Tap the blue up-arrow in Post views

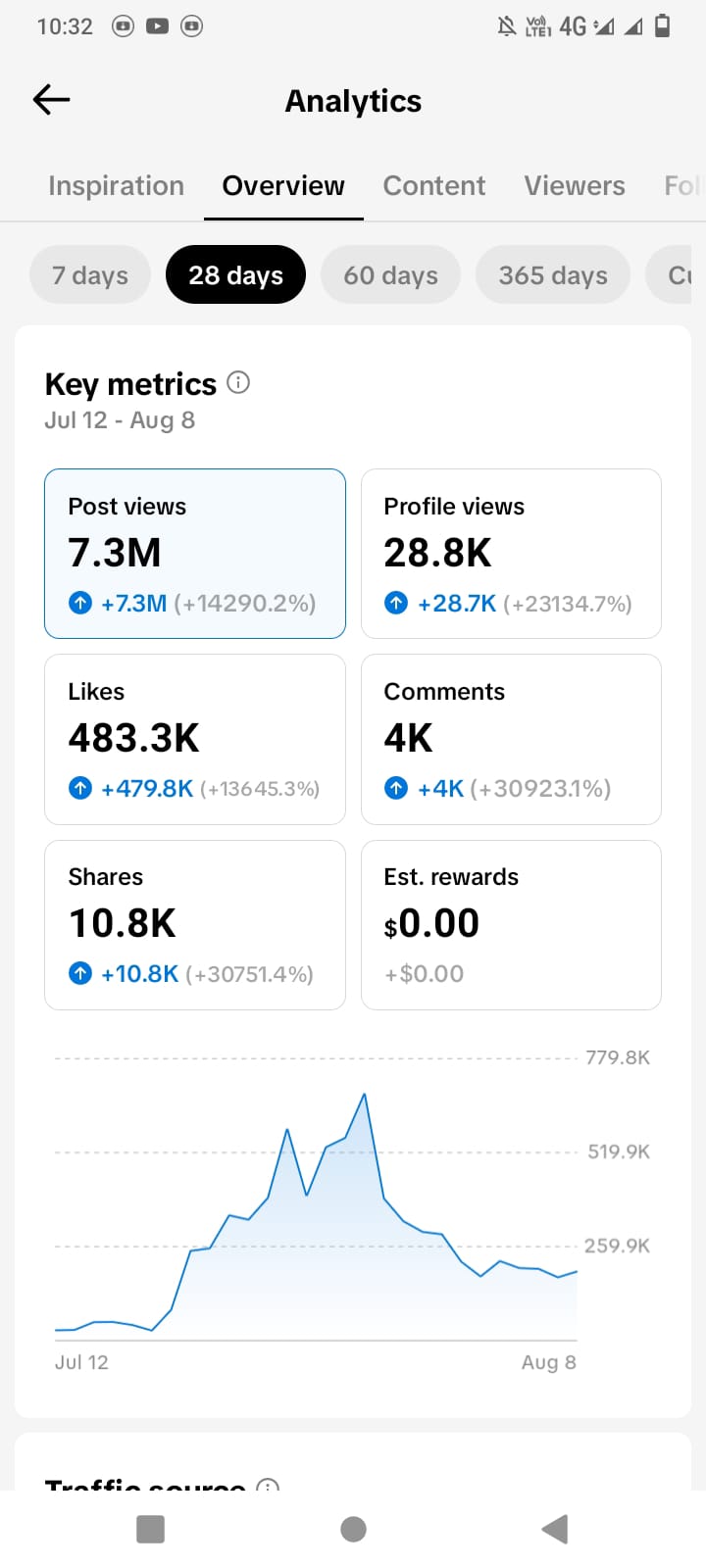pos(80,603)
